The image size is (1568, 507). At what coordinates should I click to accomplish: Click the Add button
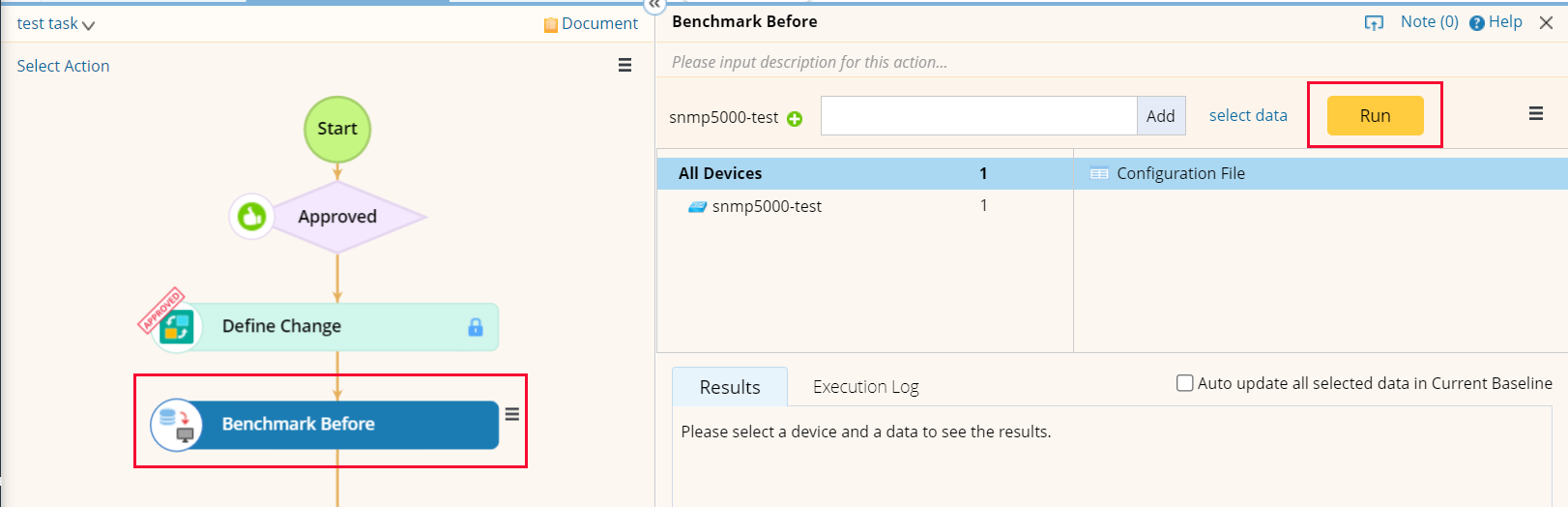pyautogui.click(x=1160, y=116)
